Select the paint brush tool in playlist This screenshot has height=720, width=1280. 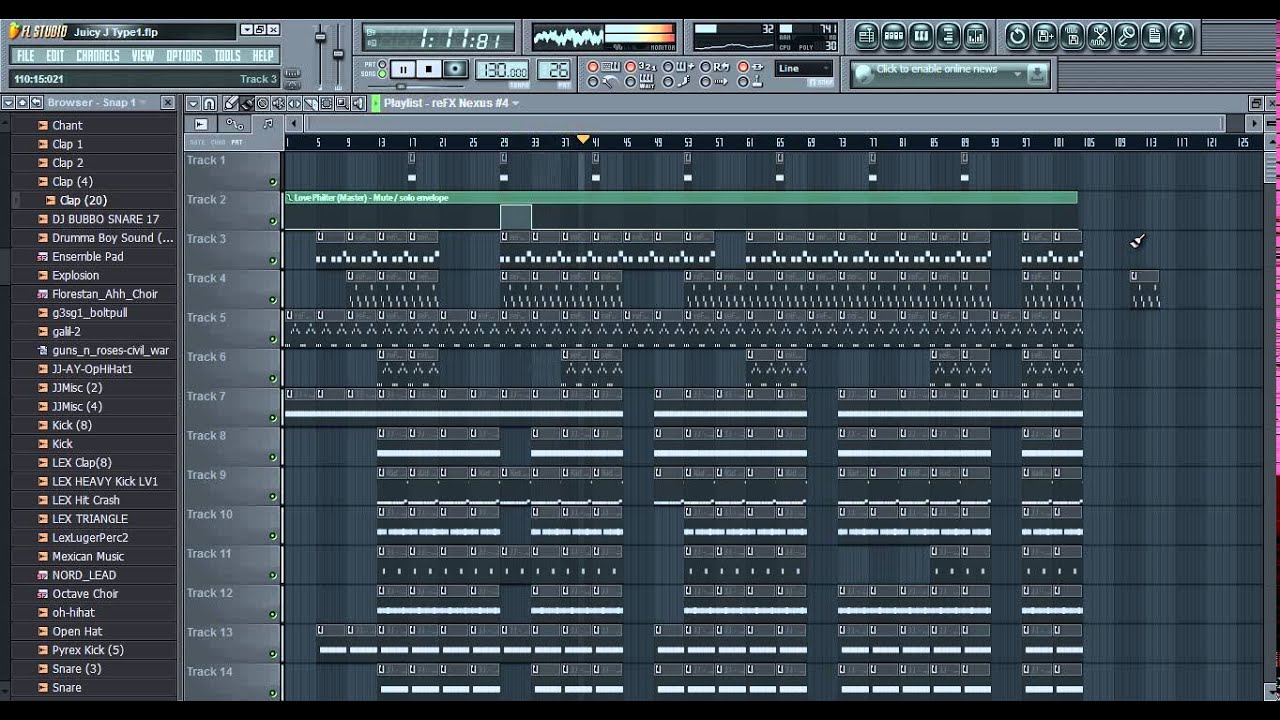(x=246, y=103)
